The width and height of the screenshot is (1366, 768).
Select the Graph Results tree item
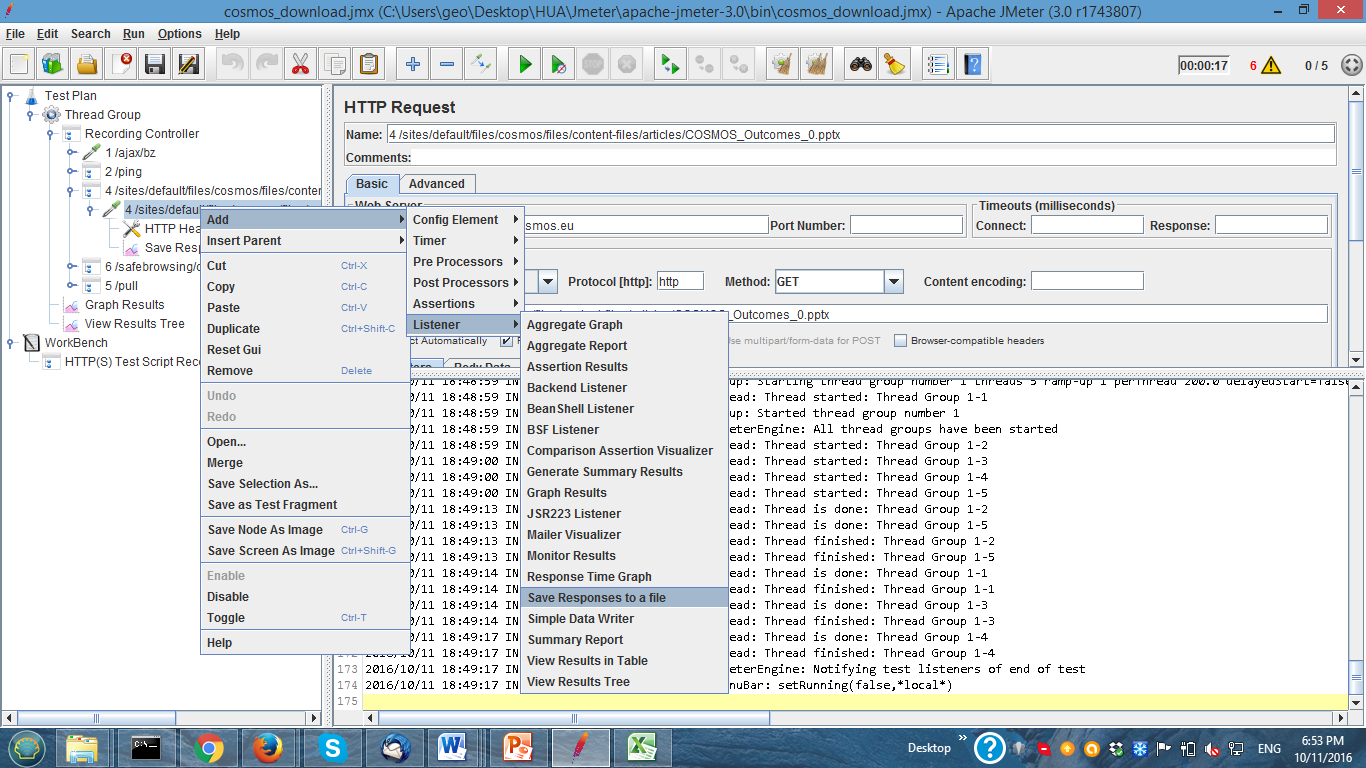pos(124,305)
